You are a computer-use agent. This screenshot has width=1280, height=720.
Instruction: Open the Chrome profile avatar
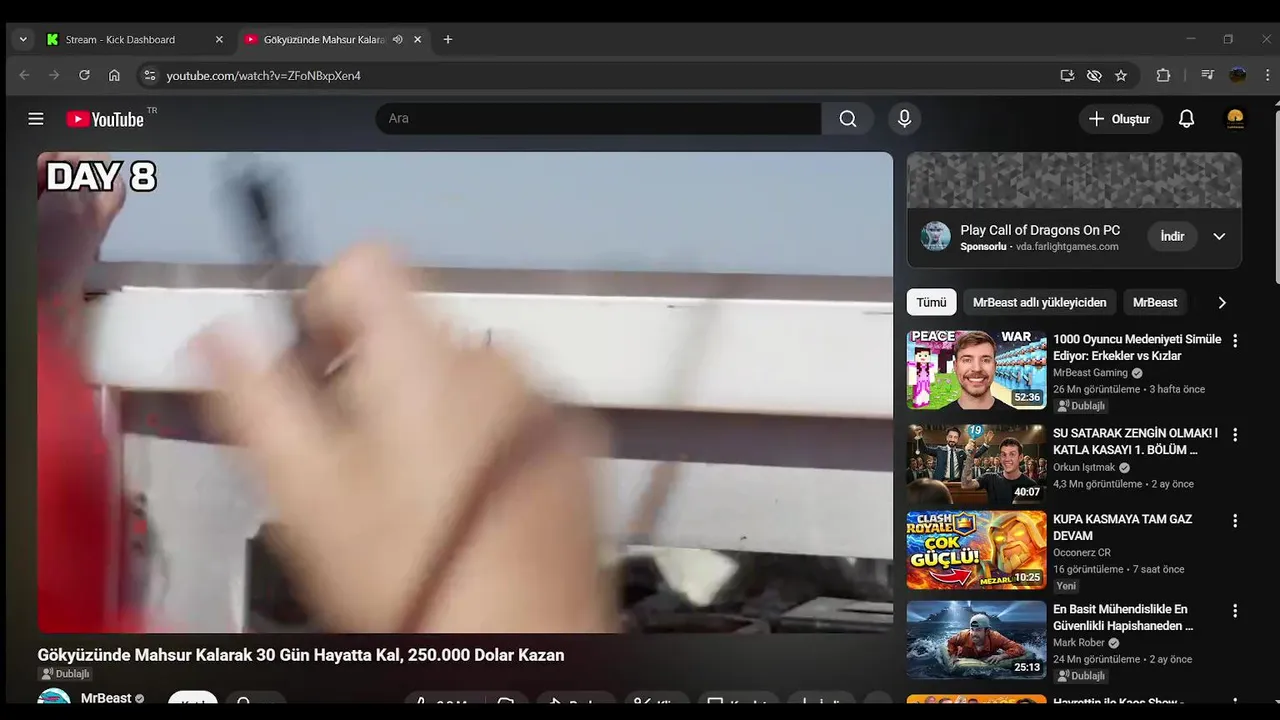pos(1238,75)
